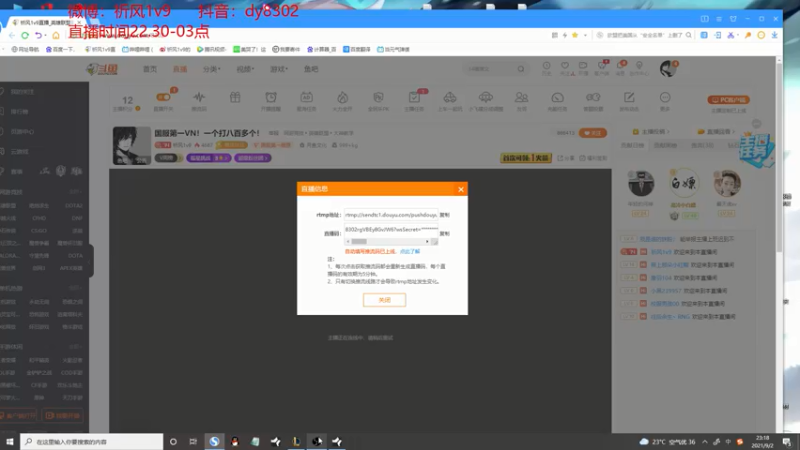Switch to the 贡献周榜 tab
This screenshot has width=800, height=450.
(665, 145)
